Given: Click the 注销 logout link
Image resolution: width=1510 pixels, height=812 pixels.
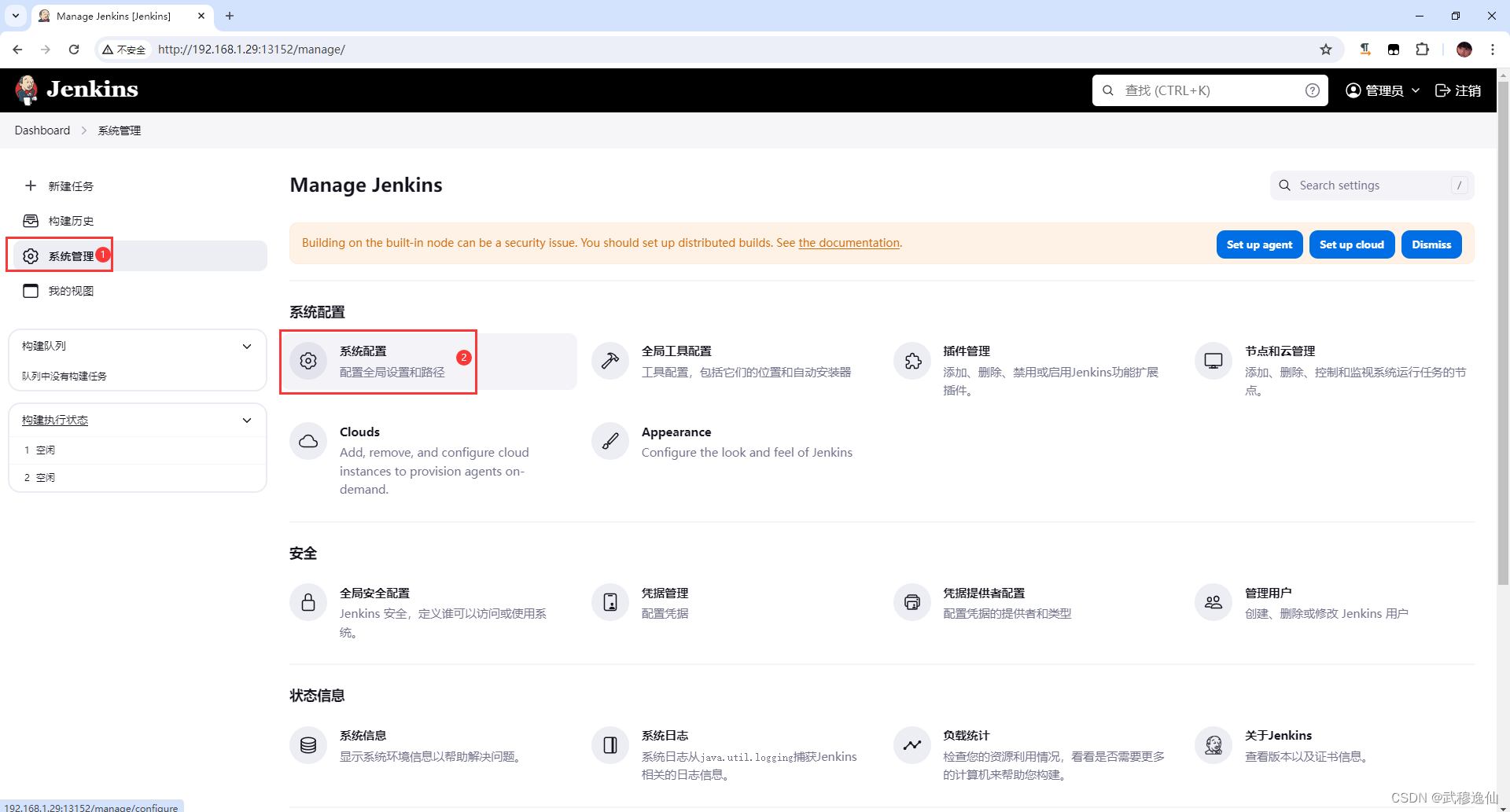Looking at the screenshot, I should tap(1458, 90).
